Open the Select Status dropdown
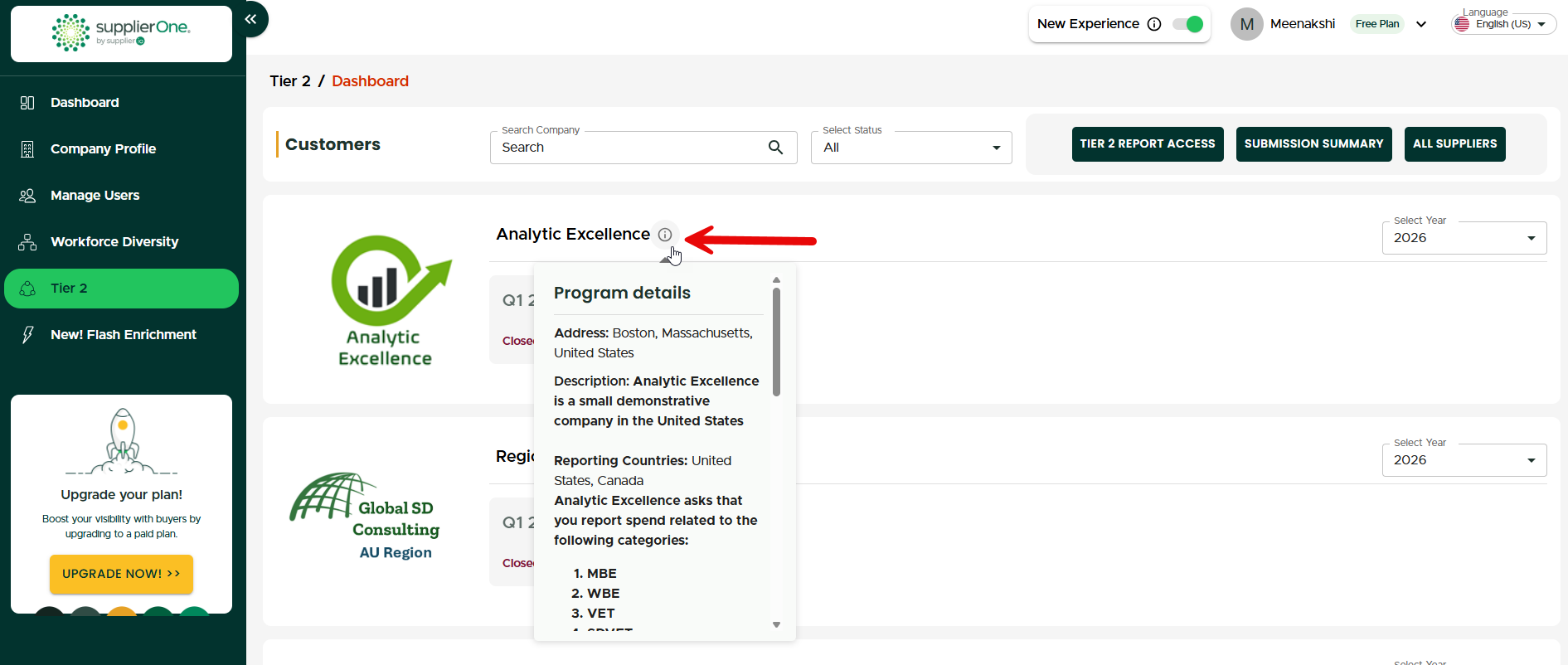Screen dimensions: 1568x665 (x=911, y=148)
